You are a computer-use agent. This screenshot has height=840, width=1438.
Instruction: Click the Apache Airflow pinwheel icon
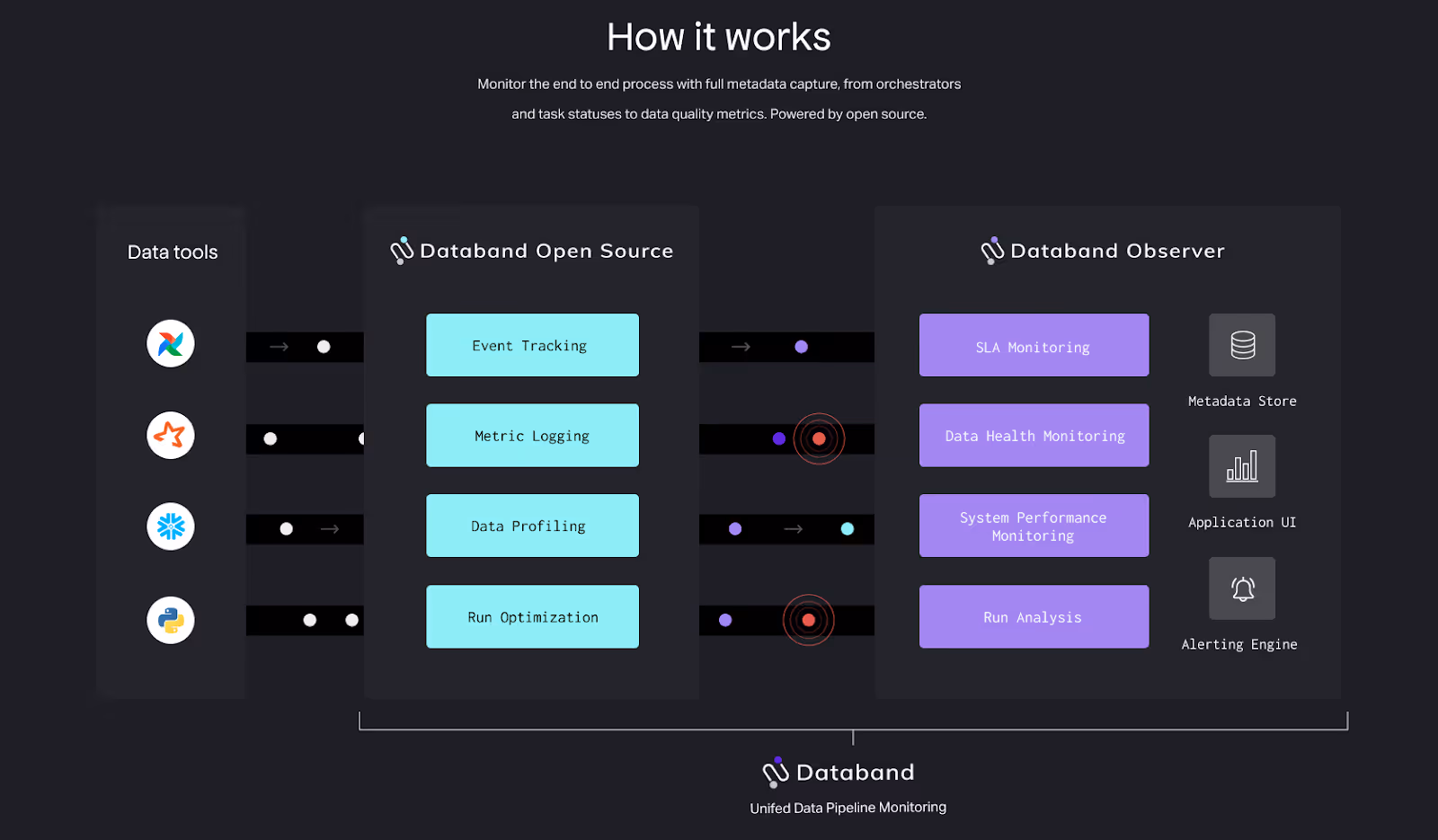click(x=171, y=343)
